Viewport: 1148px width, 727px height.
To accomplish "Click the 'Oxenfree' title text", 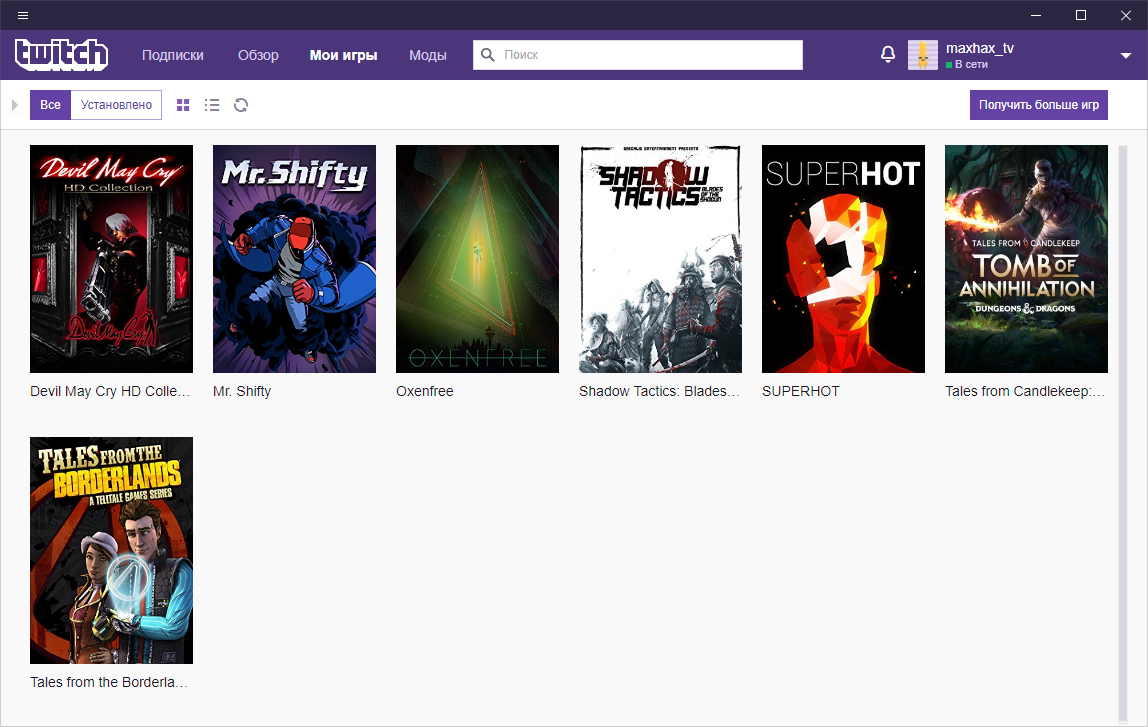I will [425, 391].
